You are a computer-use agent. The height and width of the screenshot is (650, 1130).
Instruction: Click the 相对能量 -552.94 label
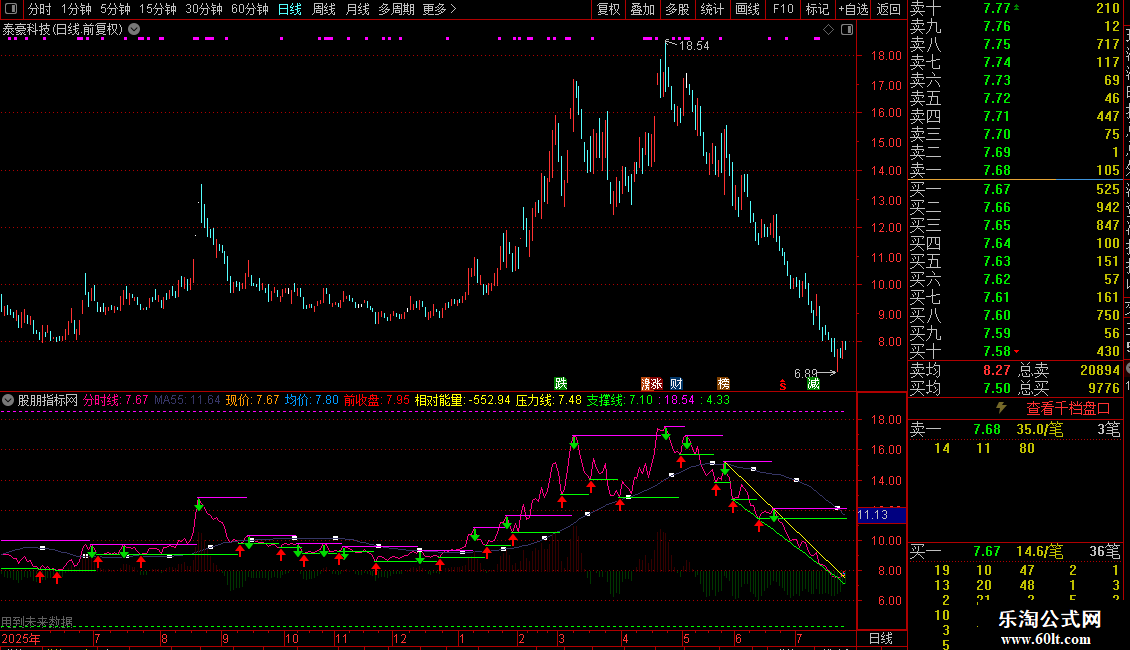point(463,400)
